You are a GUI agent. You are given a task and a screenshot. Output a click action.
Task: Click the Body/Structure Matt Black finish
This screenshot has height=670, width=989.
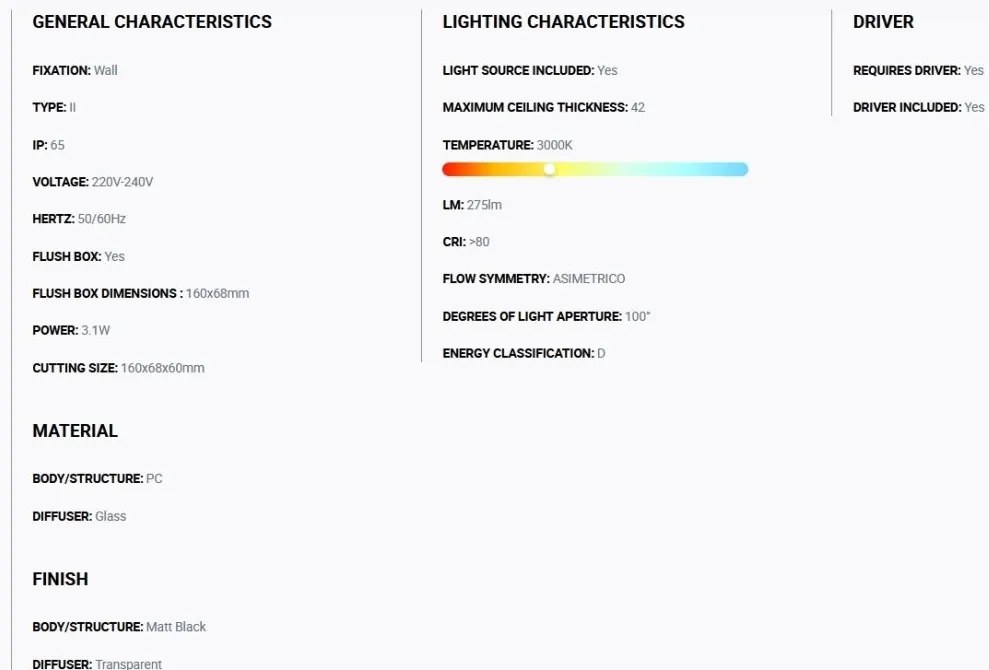click(x=119, y=627)
